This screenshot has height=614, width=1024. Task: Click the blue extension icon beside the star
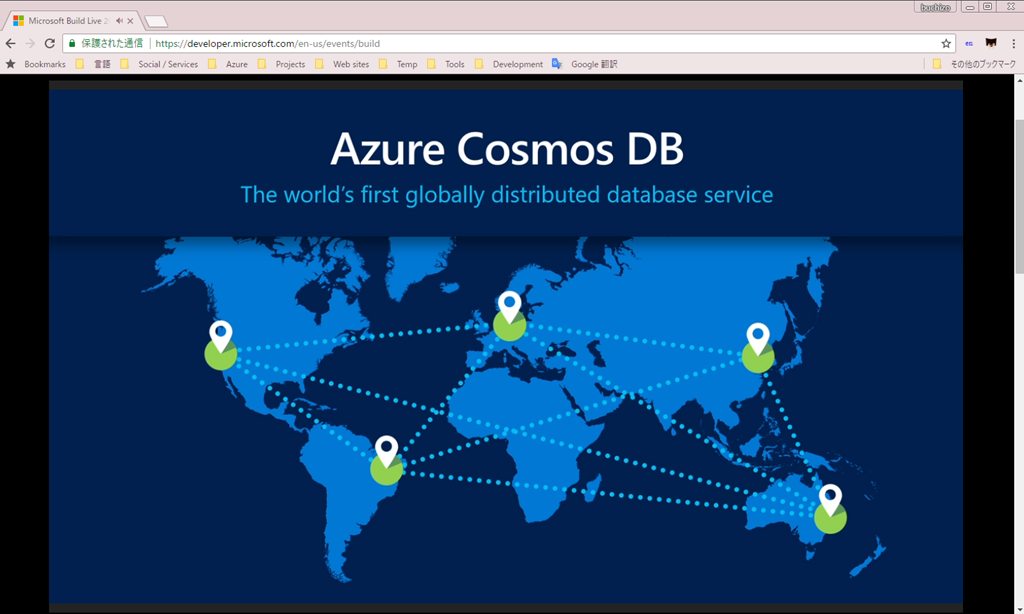coord(969,44)
